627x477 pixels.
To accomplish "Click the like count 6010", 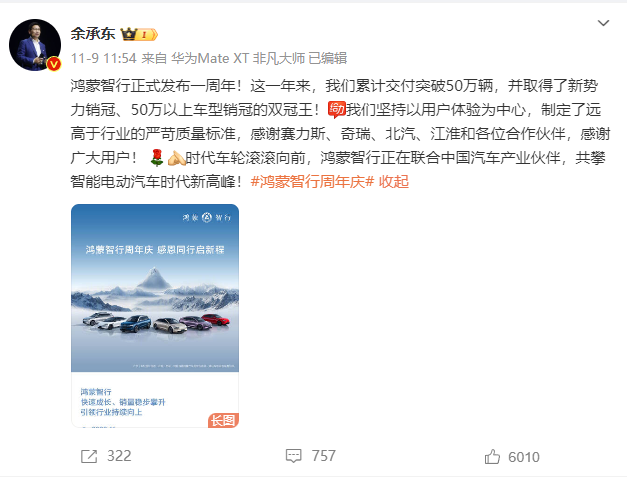I will [524, 457].
